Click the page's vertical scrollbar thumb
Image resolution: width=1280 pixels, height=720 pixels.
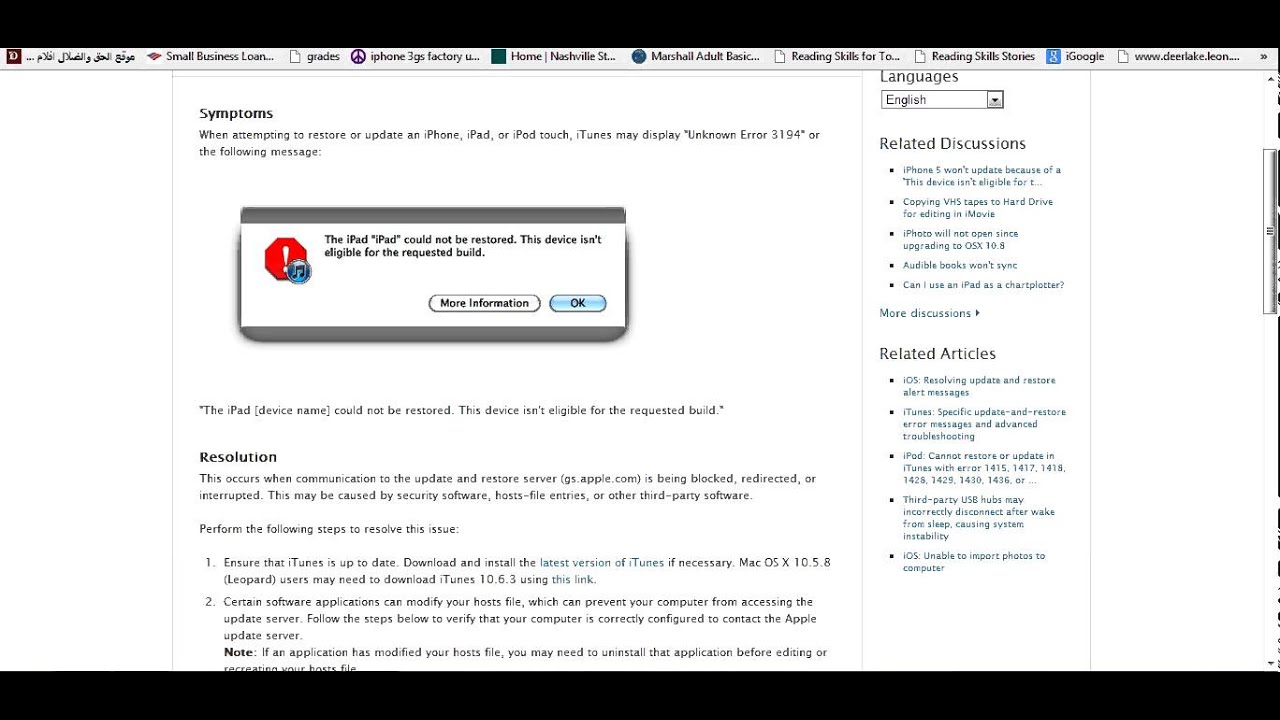1271,231
